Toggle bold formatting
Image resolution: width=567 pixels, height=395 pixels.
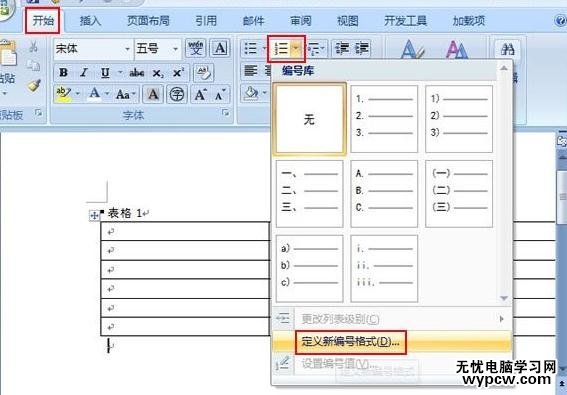pos(63,73)
